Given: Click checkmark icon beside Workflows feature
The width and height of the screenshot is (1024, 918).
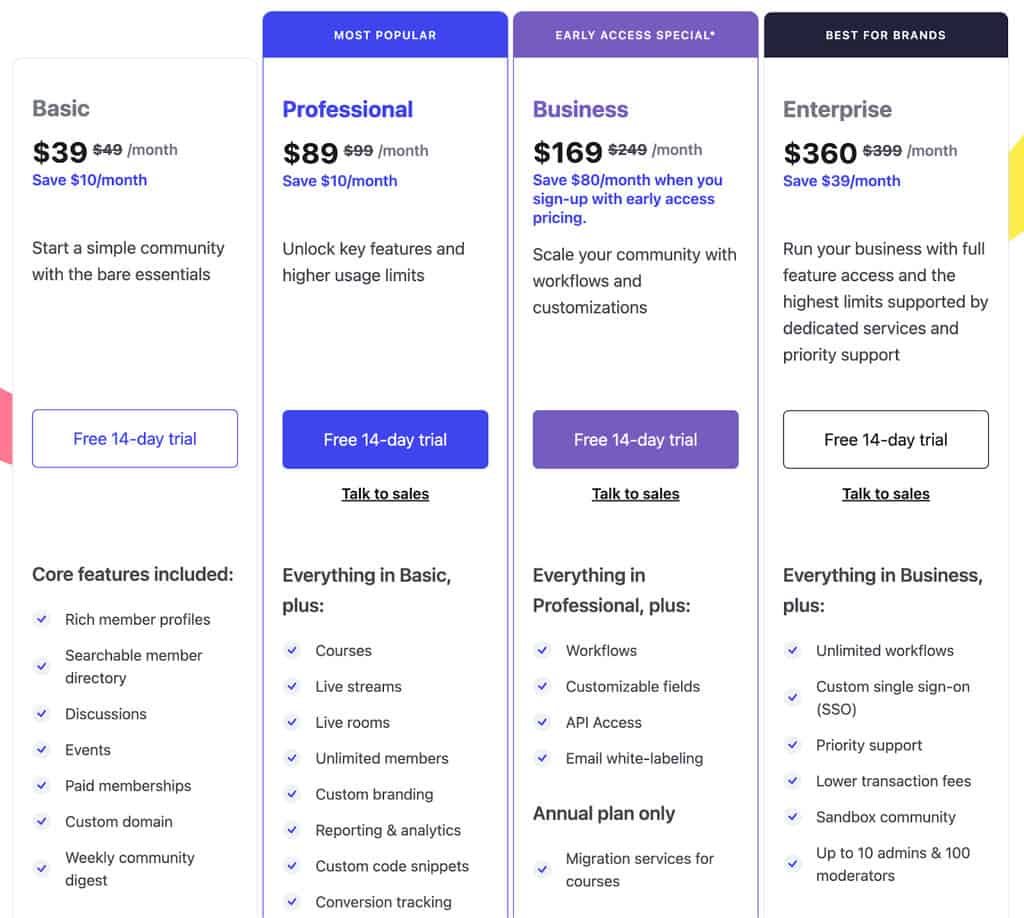Looking at the screenshot, I should 542,650.
